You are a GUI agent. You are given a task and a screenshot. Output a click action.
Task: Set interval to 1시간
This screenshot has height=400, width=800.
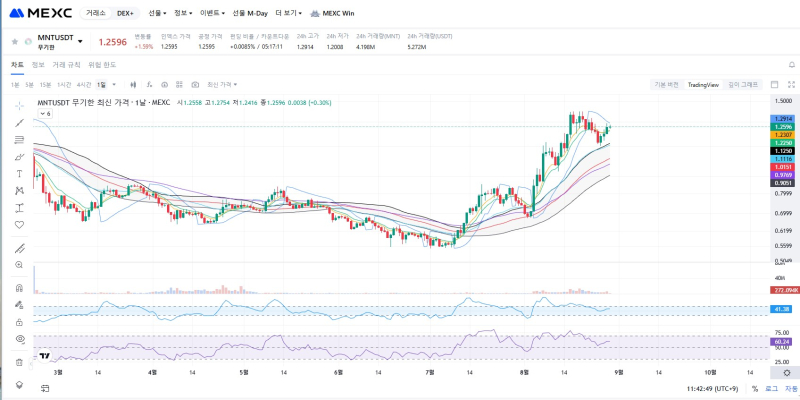[64, 85]
